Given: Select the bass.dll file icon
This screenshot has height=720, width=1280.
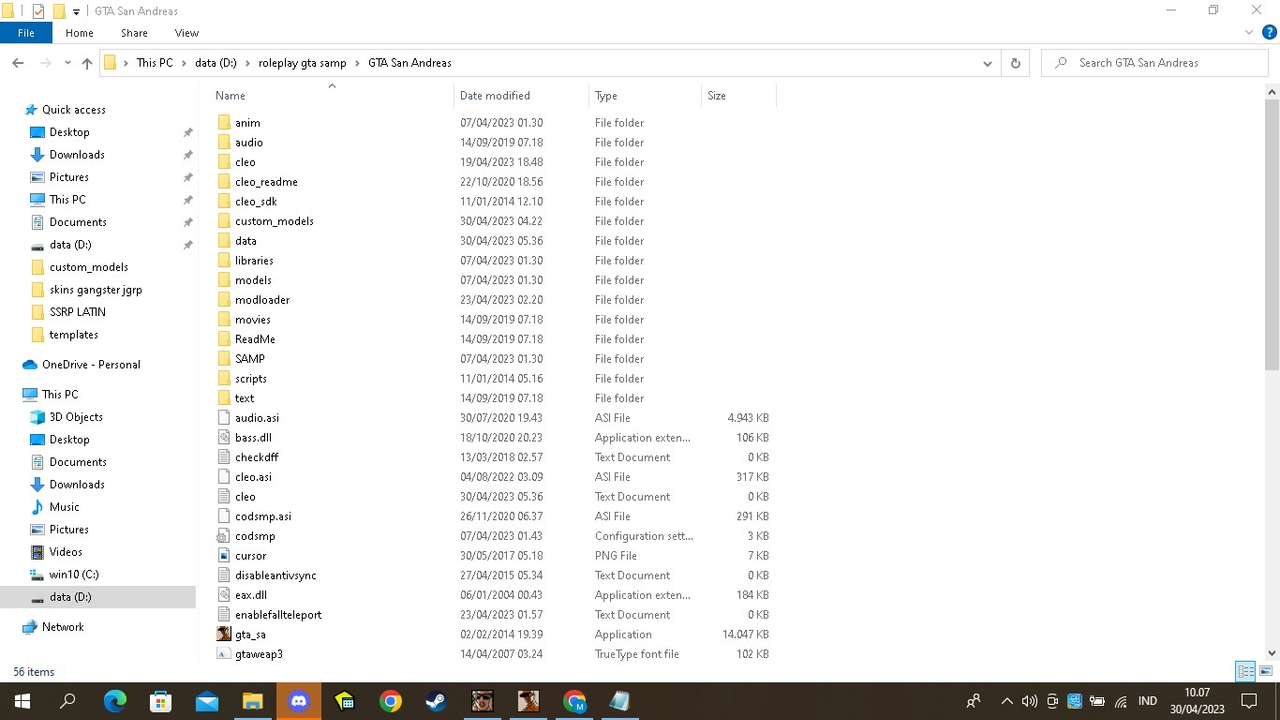Looking at the screenshot, I should point(224,438).
